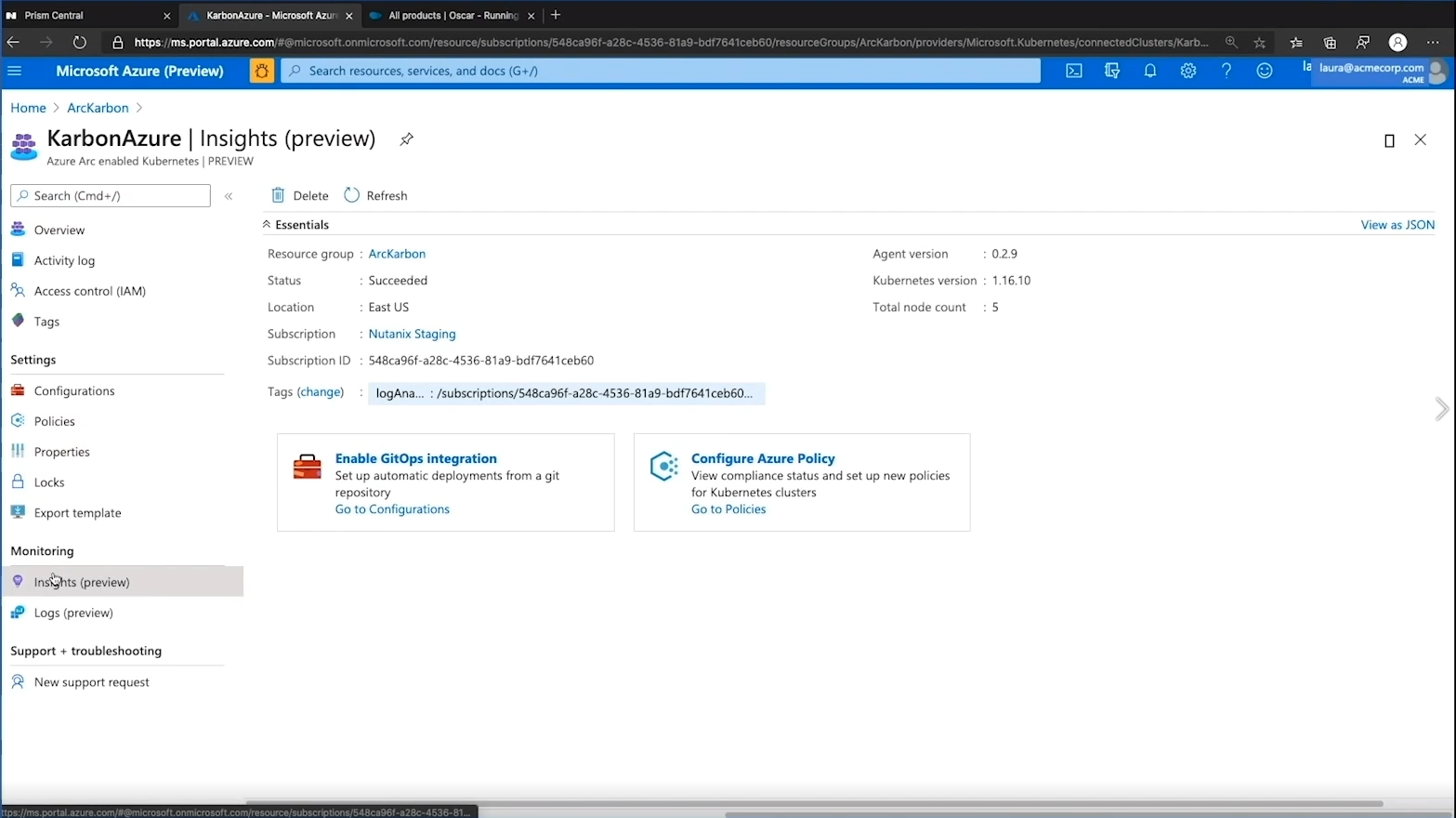
Task: Switch to the All products Oscar tab
Action: pyautogui.click(x=453, y=16)
